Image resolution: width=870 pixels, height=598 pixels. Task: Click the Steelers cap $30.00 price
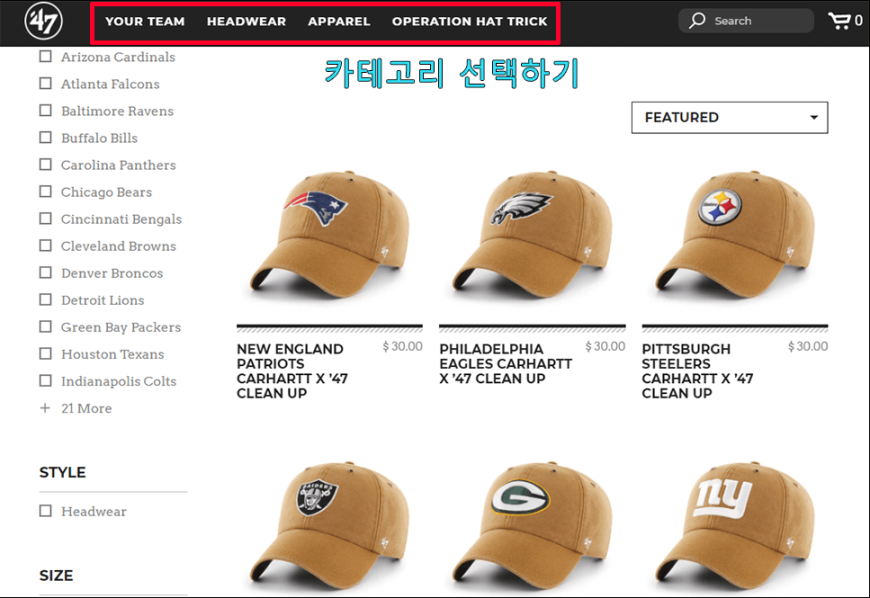click(808, 347)
